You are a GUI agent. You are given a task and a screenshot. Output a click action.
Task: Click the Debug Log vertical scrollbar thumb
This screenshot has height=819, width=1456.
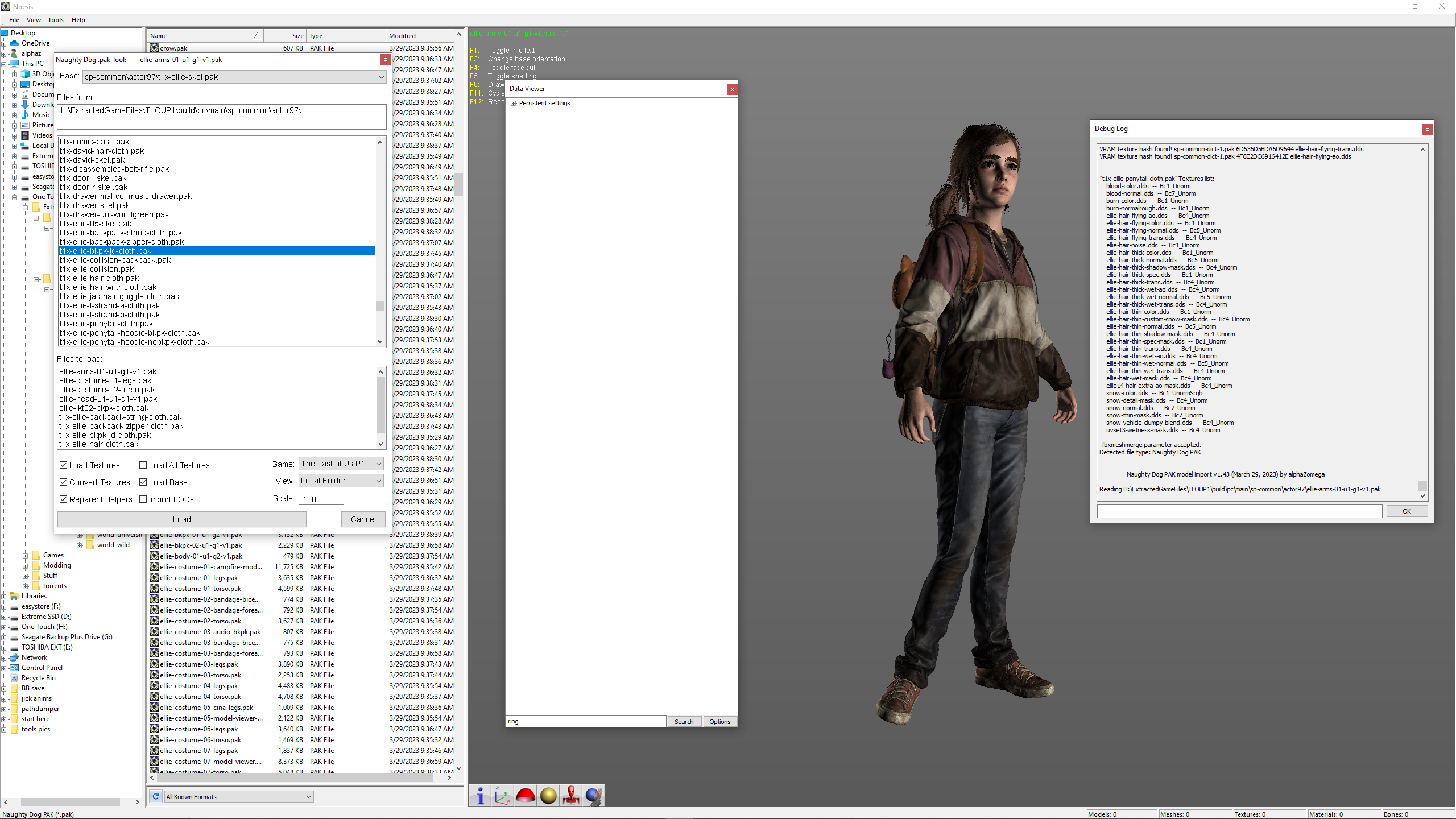click(x=1422, y=486)
